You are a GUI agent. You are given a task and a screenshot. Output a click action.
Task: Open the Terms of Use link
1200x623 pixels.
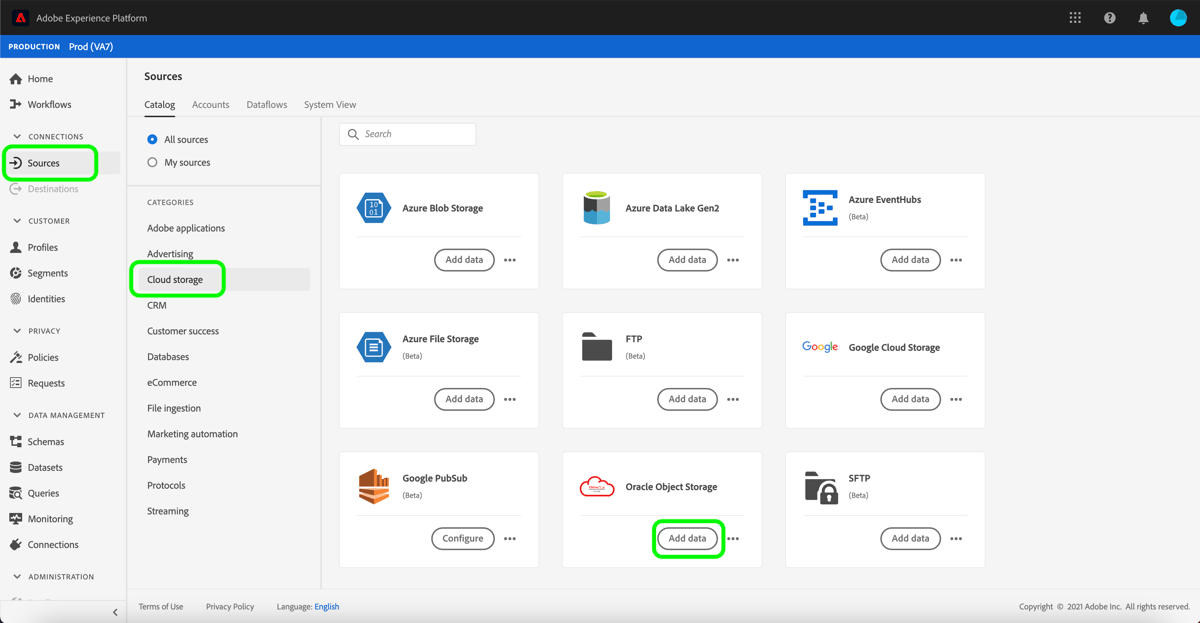pyautogui.click(x=161, y=606)
